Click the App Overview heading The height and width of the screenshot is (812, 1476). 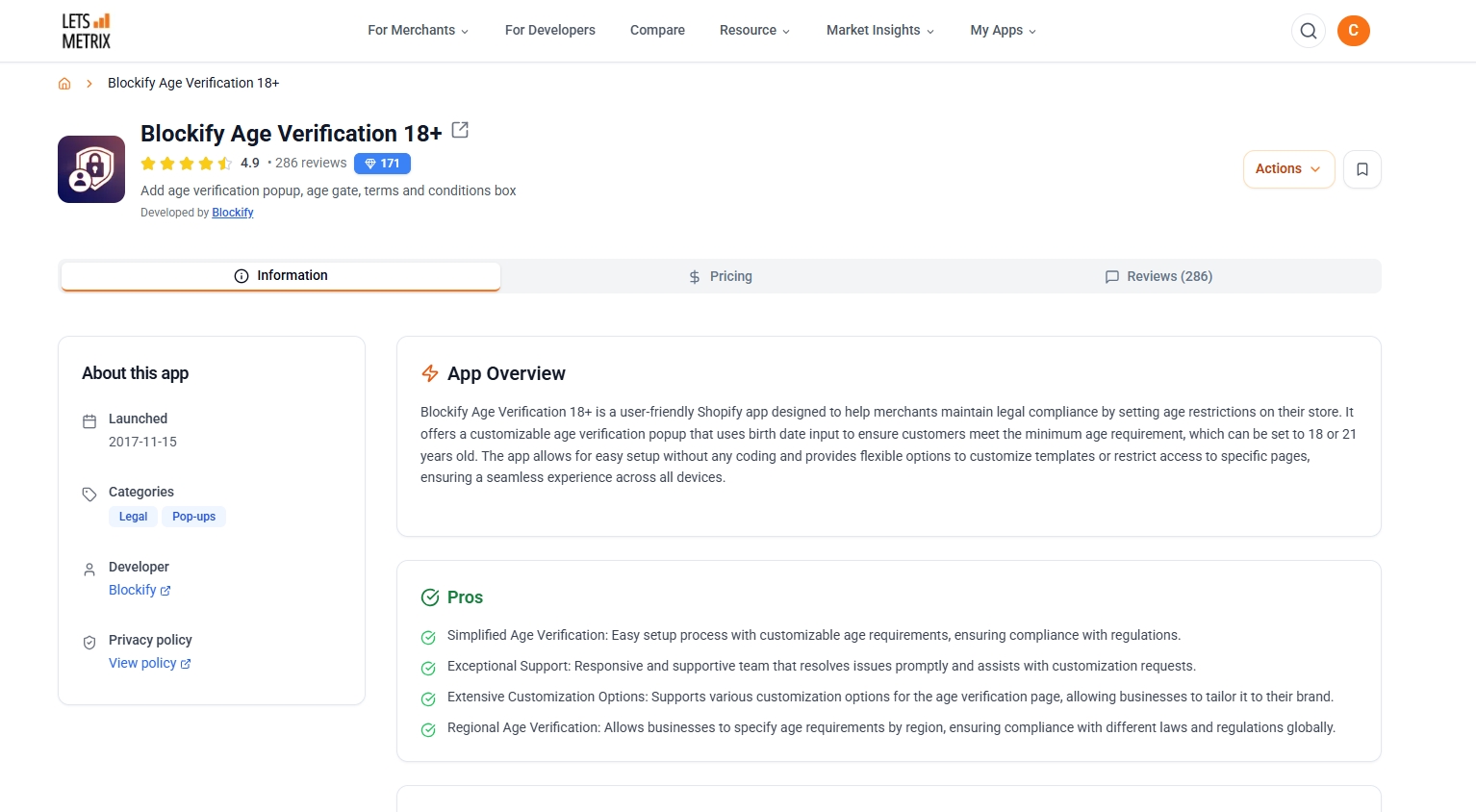[x=506, y=373]
